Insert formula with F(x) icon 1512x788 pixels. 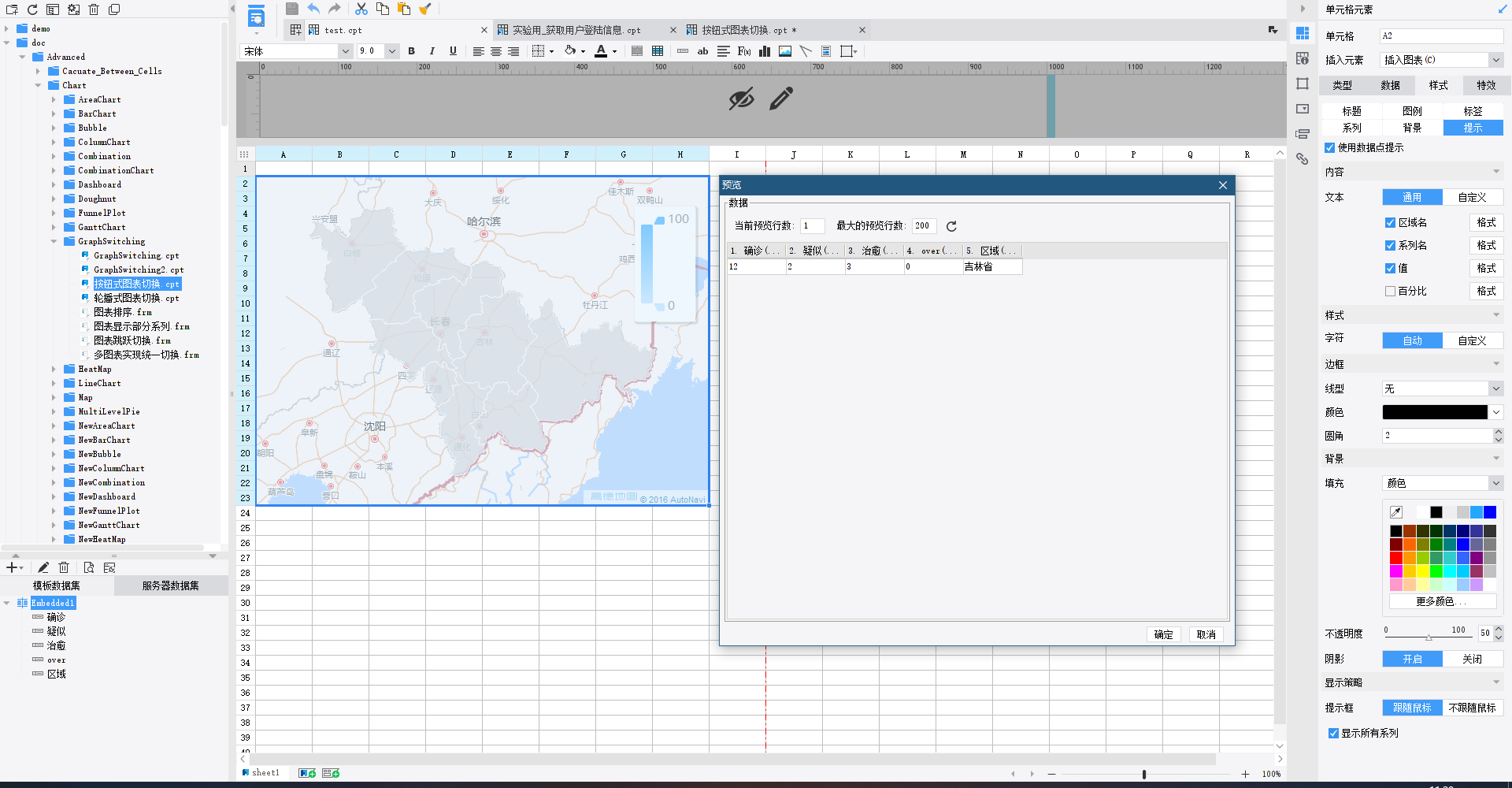pos(743,51)
